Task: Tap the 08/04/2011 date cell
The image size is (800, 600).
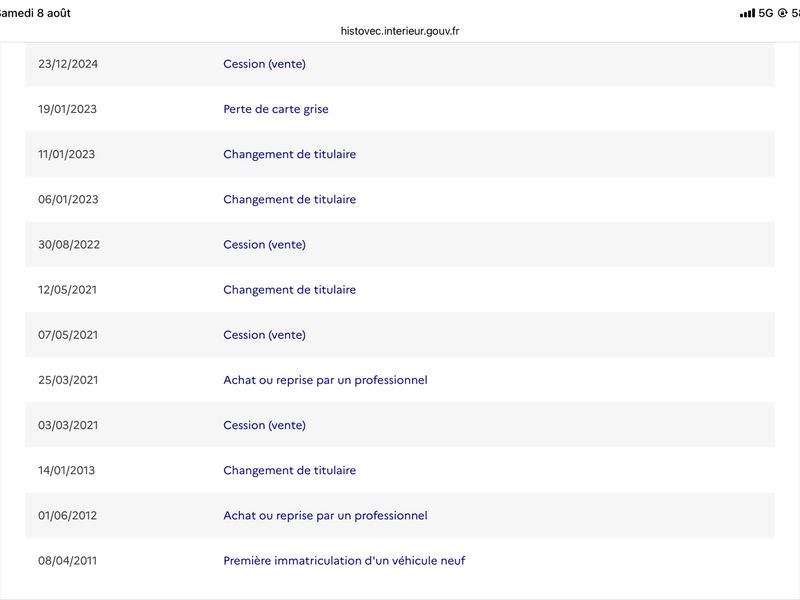Action: [x=67, y=561]
